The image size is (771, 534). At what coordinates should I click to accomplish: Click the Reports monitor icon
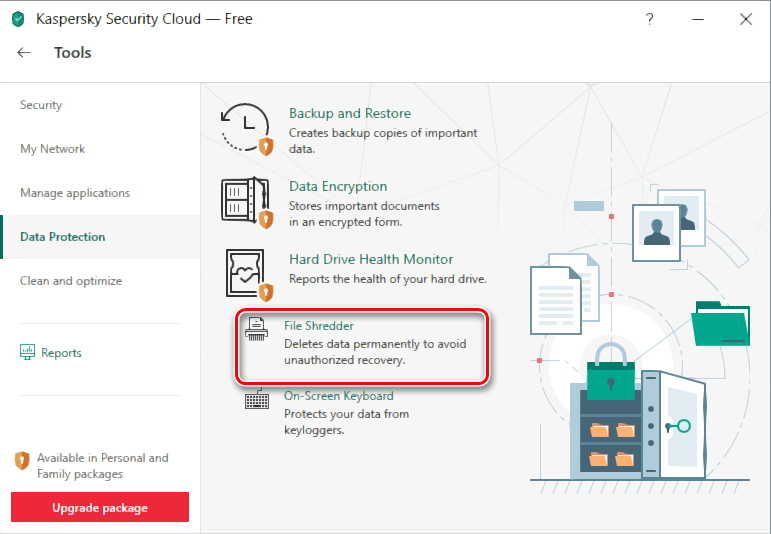click(x=28, y=352)
